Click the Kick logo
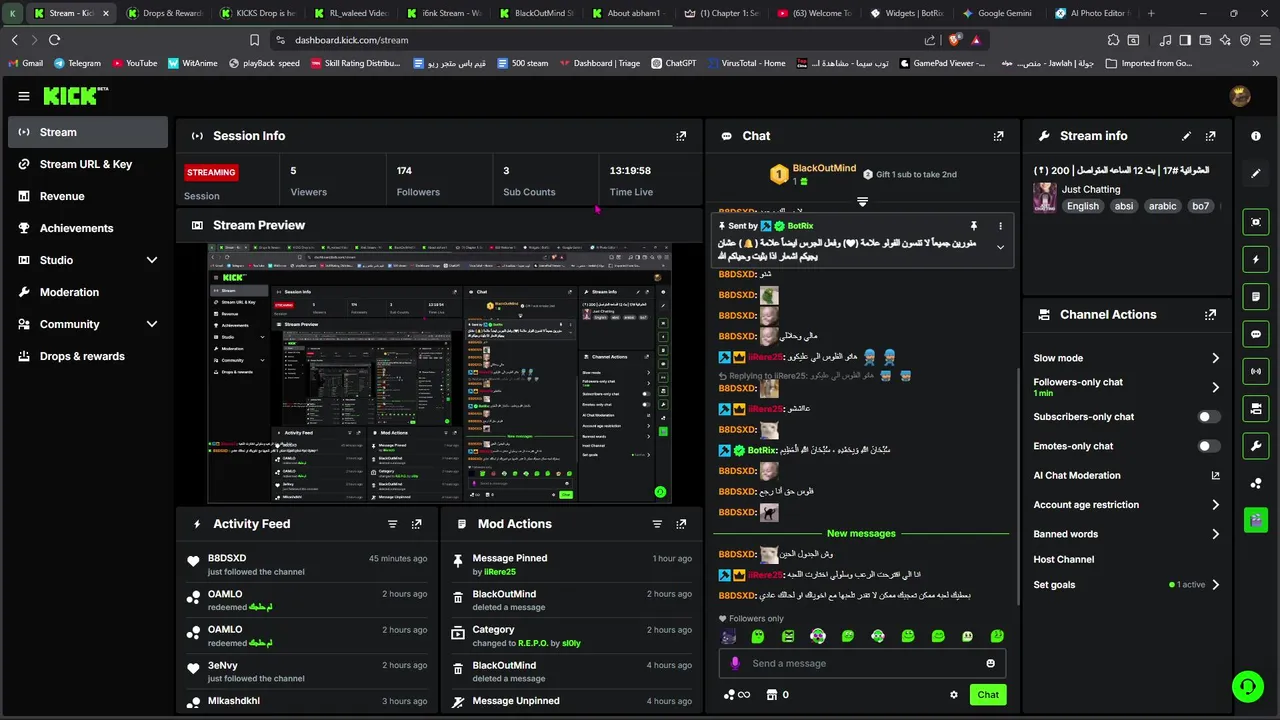 (76, 96)
